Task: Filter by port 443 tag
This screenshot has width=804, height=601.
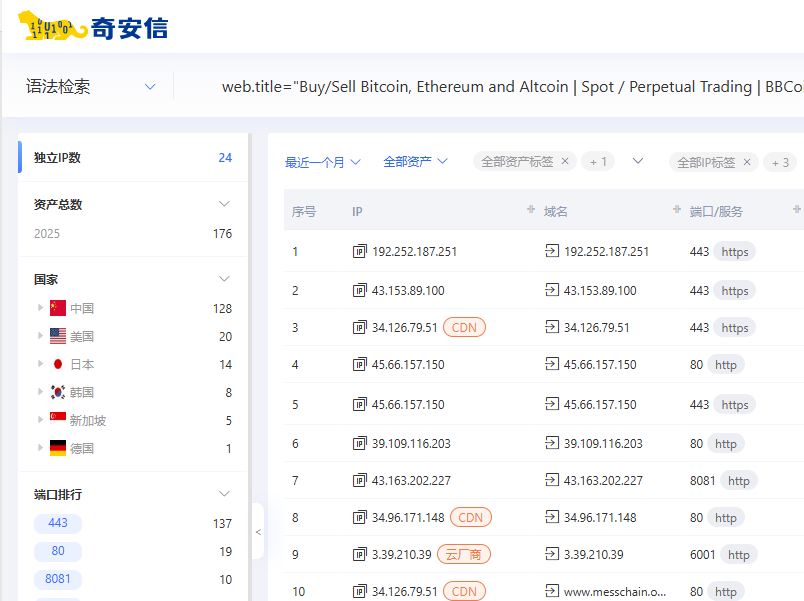Action: (58, 523)
